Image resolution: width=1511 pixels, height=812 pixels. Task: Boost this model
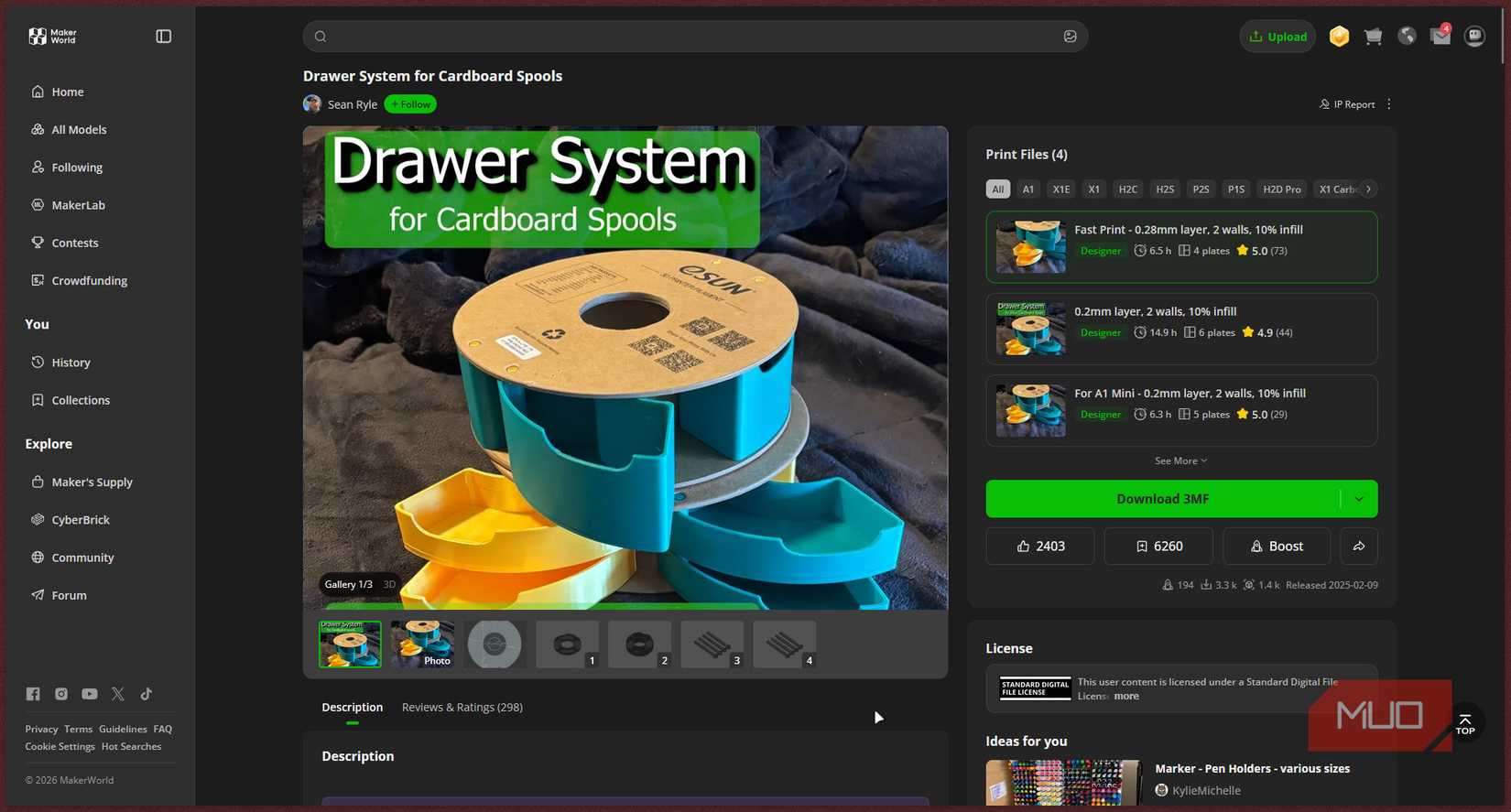1277,547
